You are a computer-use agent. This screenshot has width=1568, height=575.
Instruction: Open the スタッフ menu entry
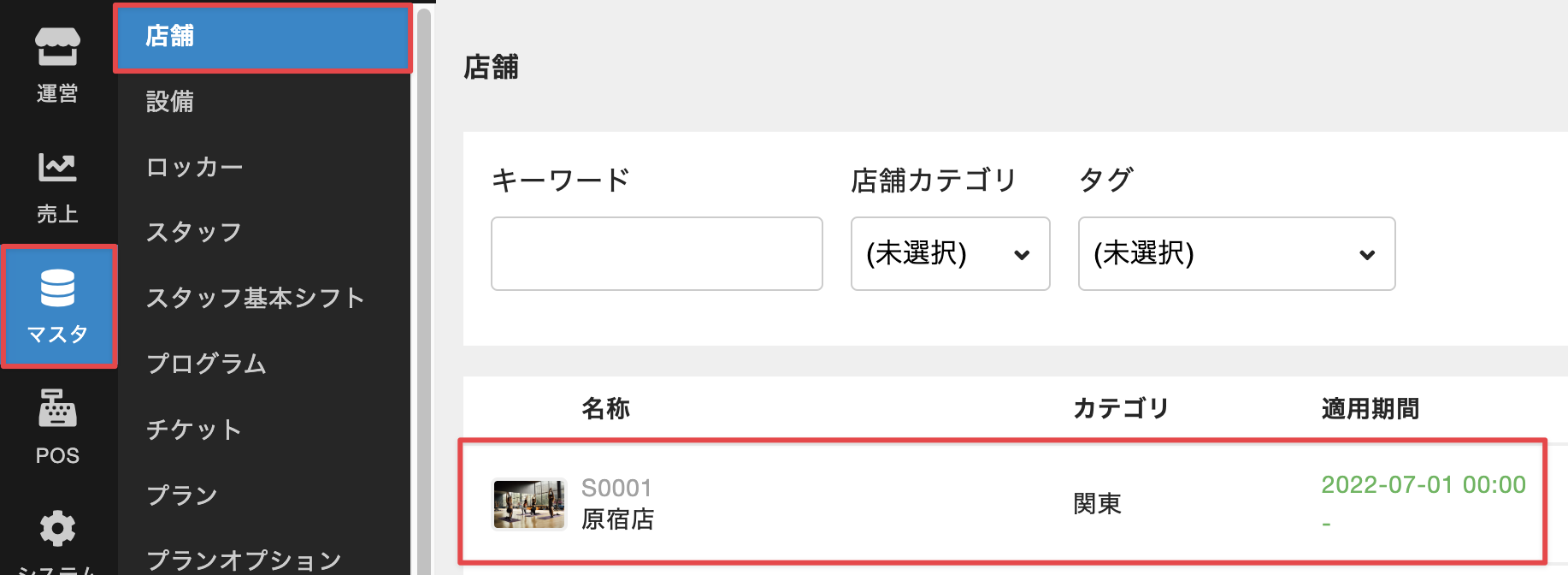tap(194, 232)
